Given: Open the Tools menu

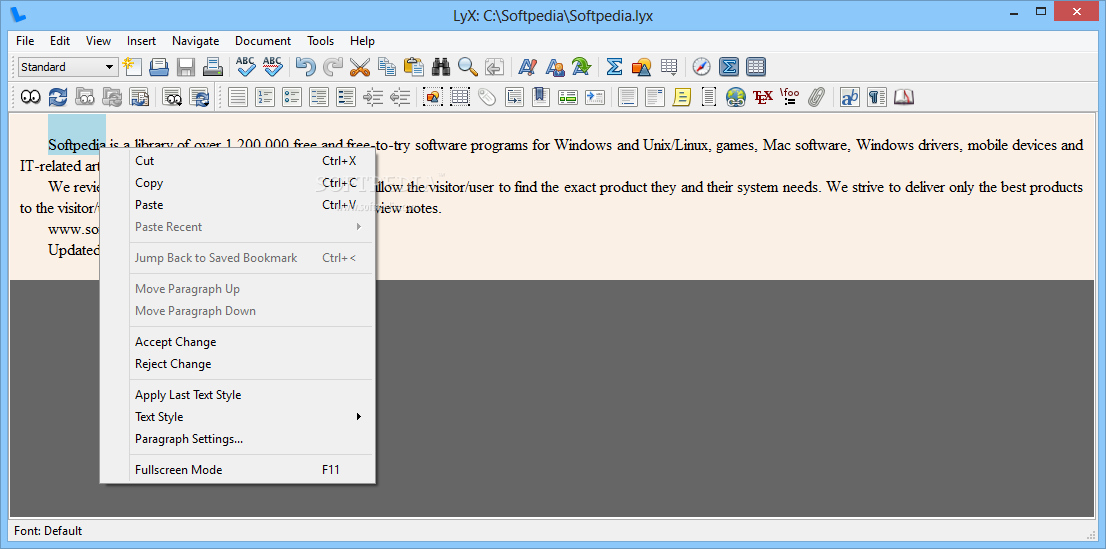Looking at the screenshot, I should pyautogui.click(x=320, y=41).
